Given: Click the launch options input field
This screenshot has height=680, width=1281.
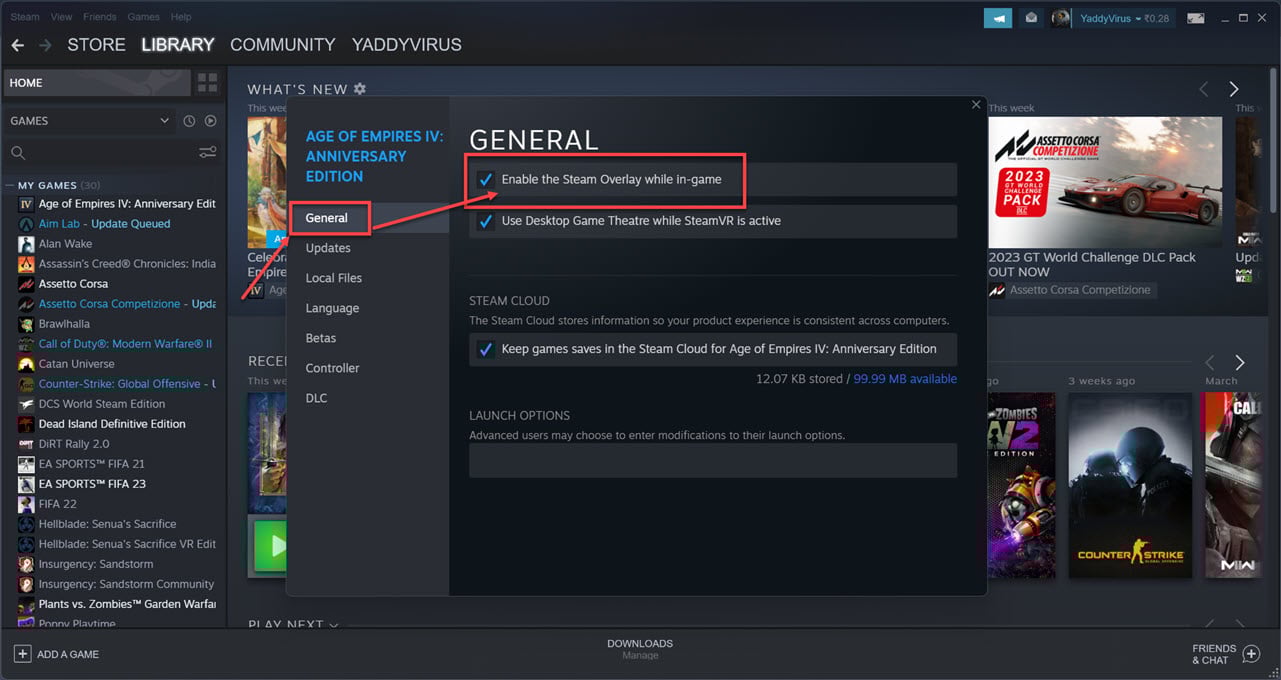Looking at the screenshot, I should [713, 460].
